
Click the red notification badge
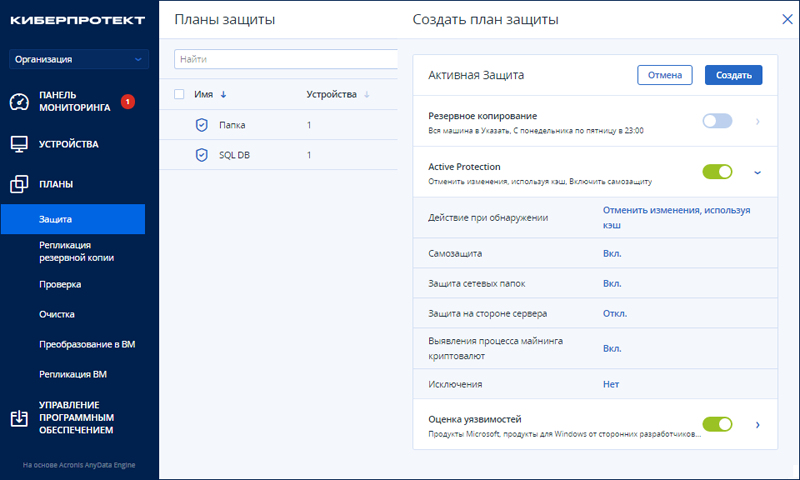128,102
